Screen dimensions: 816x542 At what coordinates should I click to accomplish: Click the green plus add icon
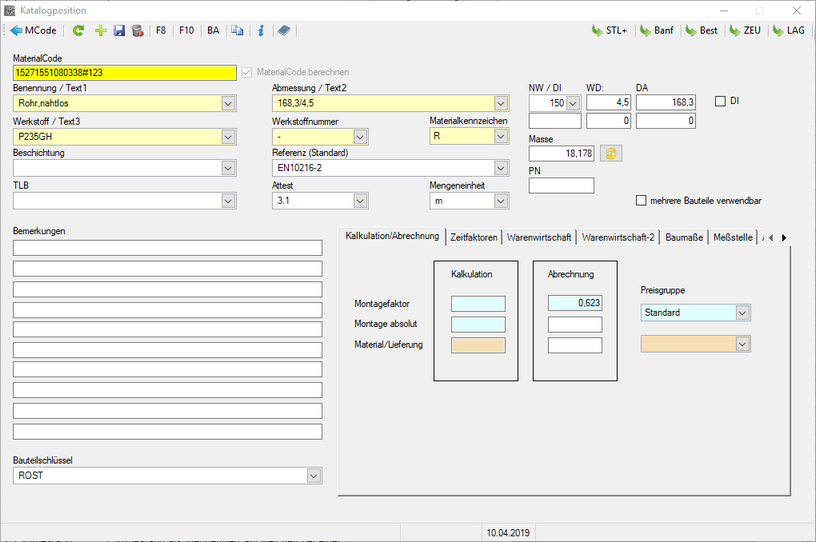click(x=100, y=31)
